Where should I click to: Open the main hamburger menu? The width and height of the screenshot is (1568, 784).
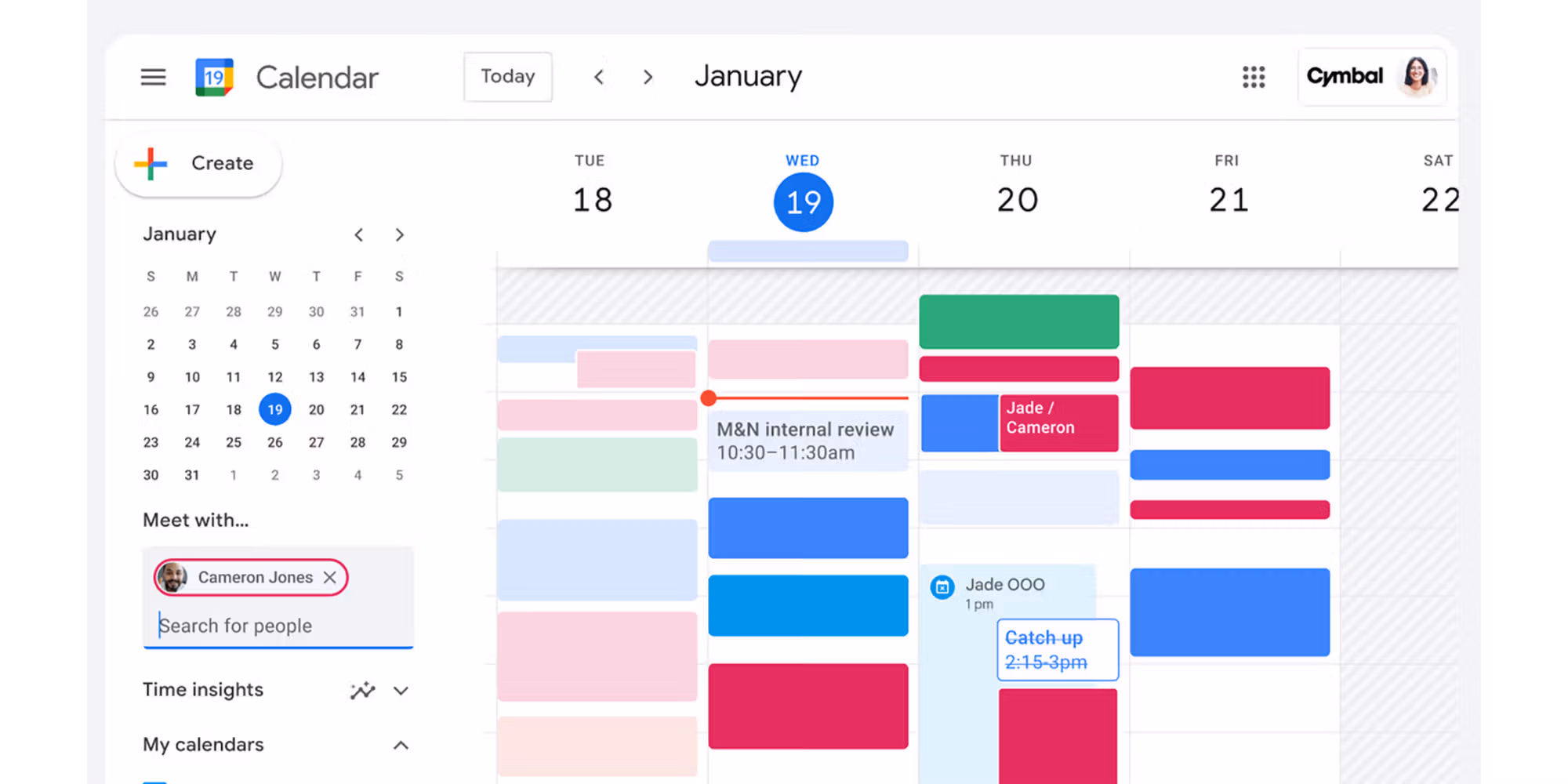pyautogui.click(x=153, y=77)
